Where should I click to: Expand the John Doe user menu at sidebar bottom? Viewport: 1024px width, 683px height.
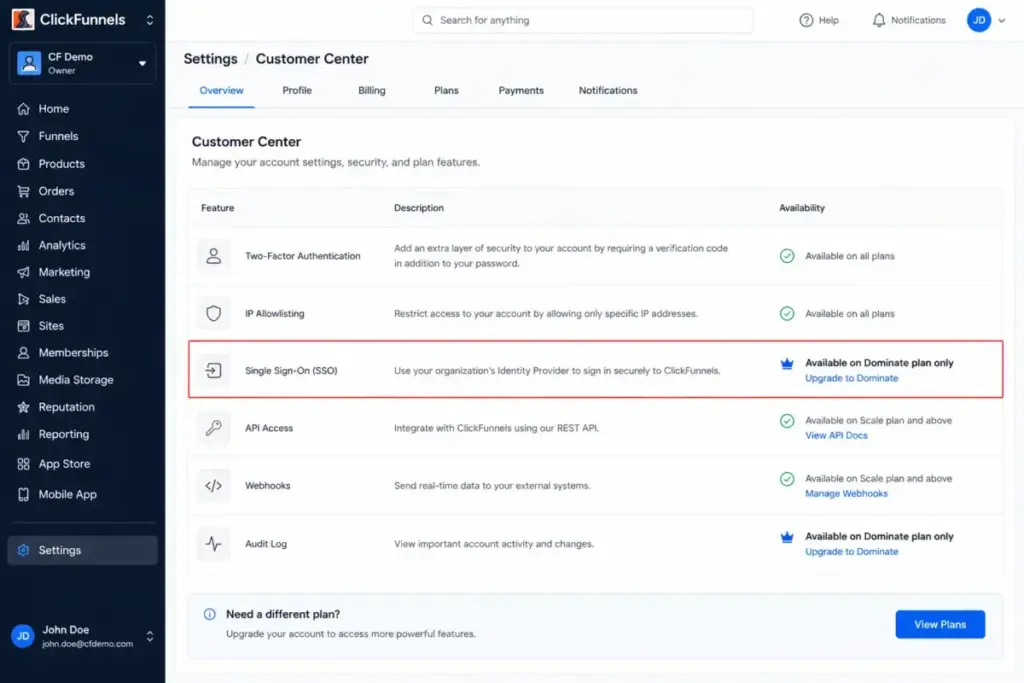150,636
